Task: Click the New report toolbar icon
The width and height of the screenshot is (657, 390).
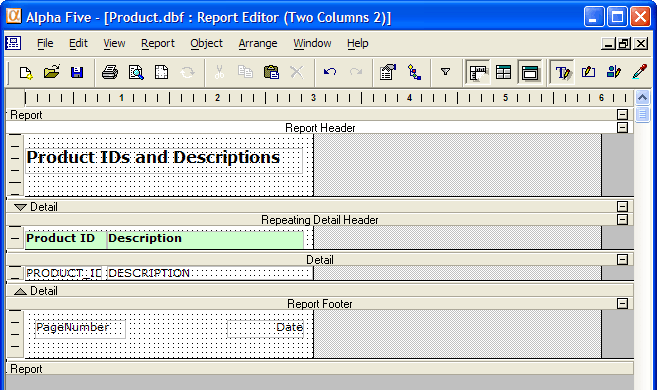Action: (26, 73)
